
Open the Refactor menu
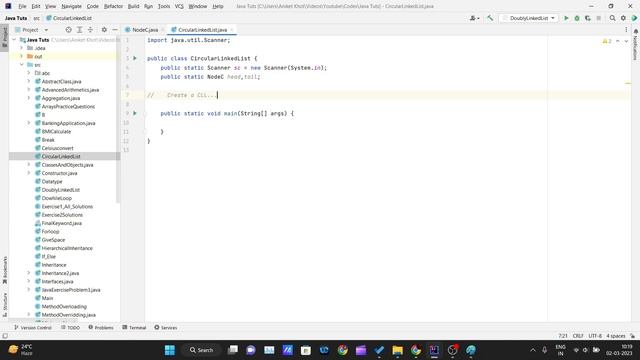click(113, 6)
